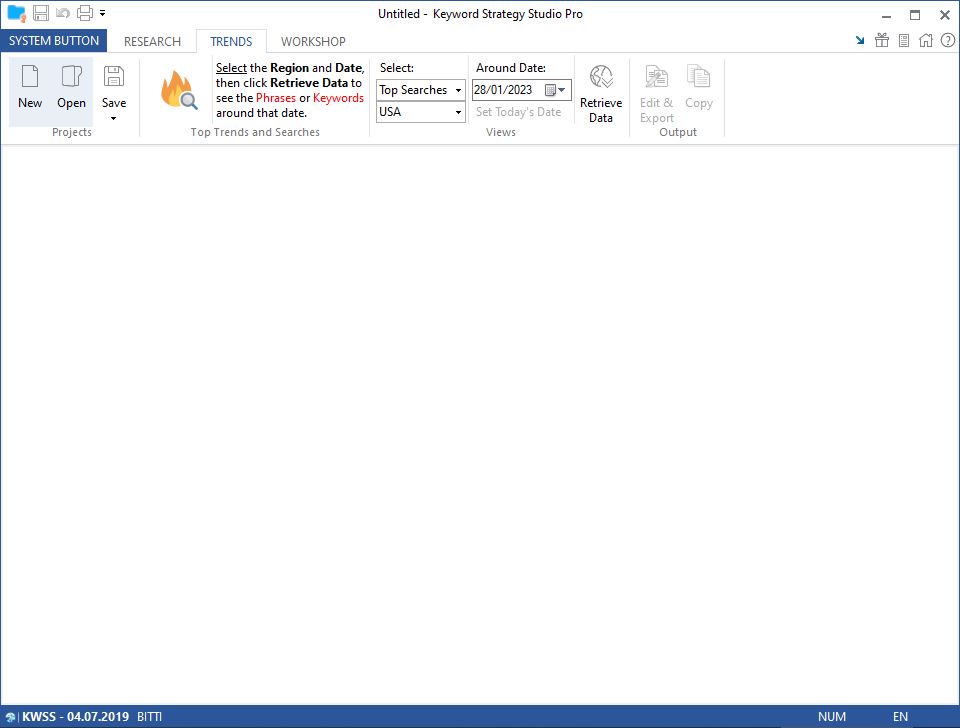This screenshot has height=728, width=960.
Task: Click the open folder icon in quick access toolbar
Action: coord(17,13)
